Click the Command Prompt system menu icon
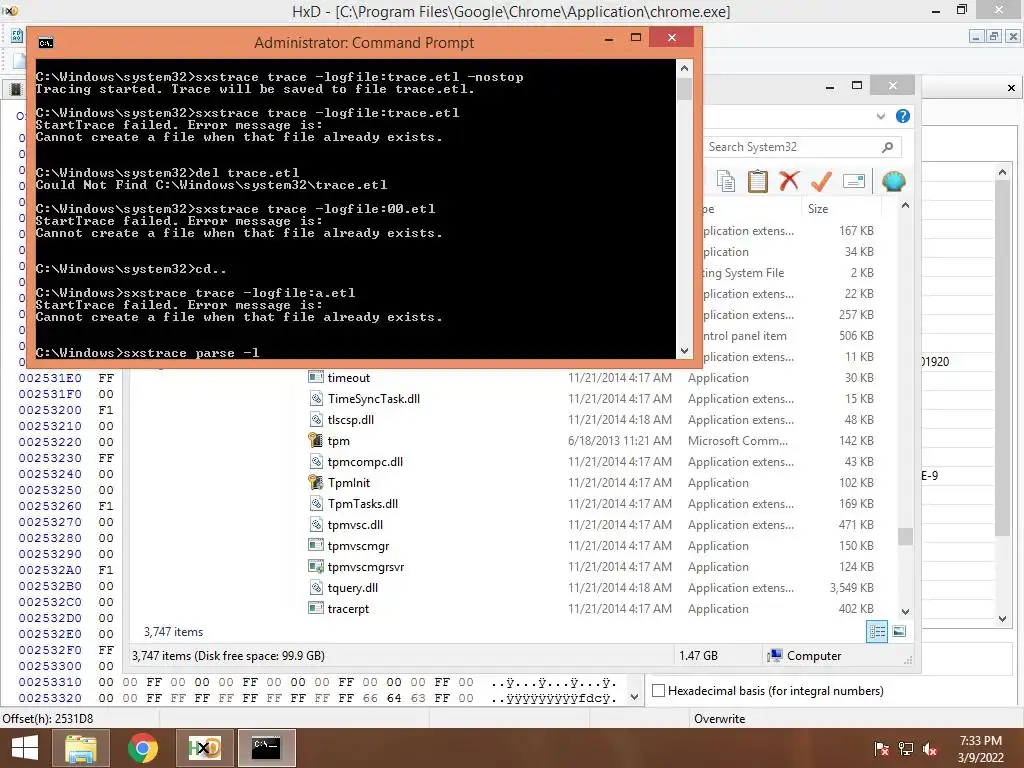The width and height of the screenshot is (1024, 768). click(x=46, y=43)
